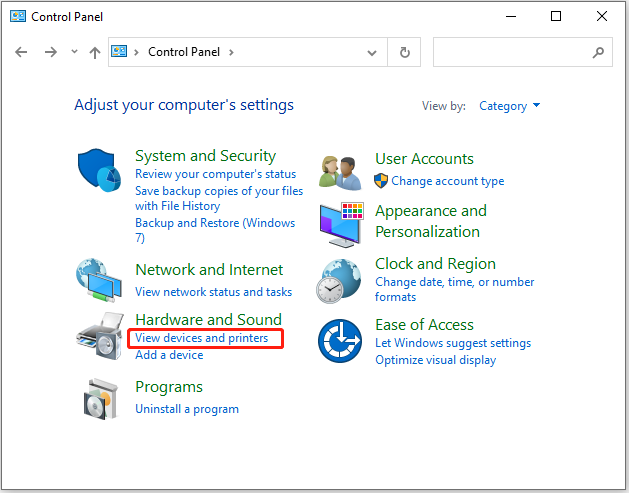
Task: Navigate back with the back arrow
Action: pyautogui.click(x=21, y=52)
